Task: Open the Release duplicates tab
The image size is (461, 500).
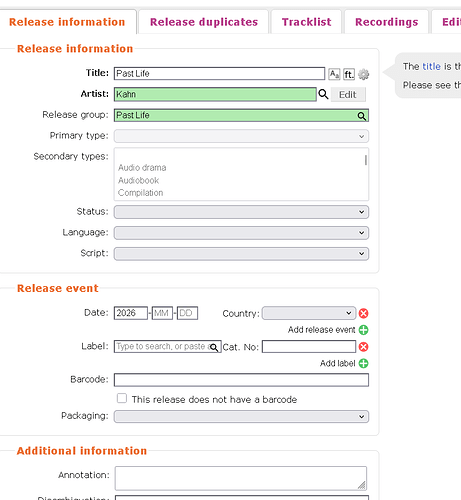Action: click(x=204, y=22)
